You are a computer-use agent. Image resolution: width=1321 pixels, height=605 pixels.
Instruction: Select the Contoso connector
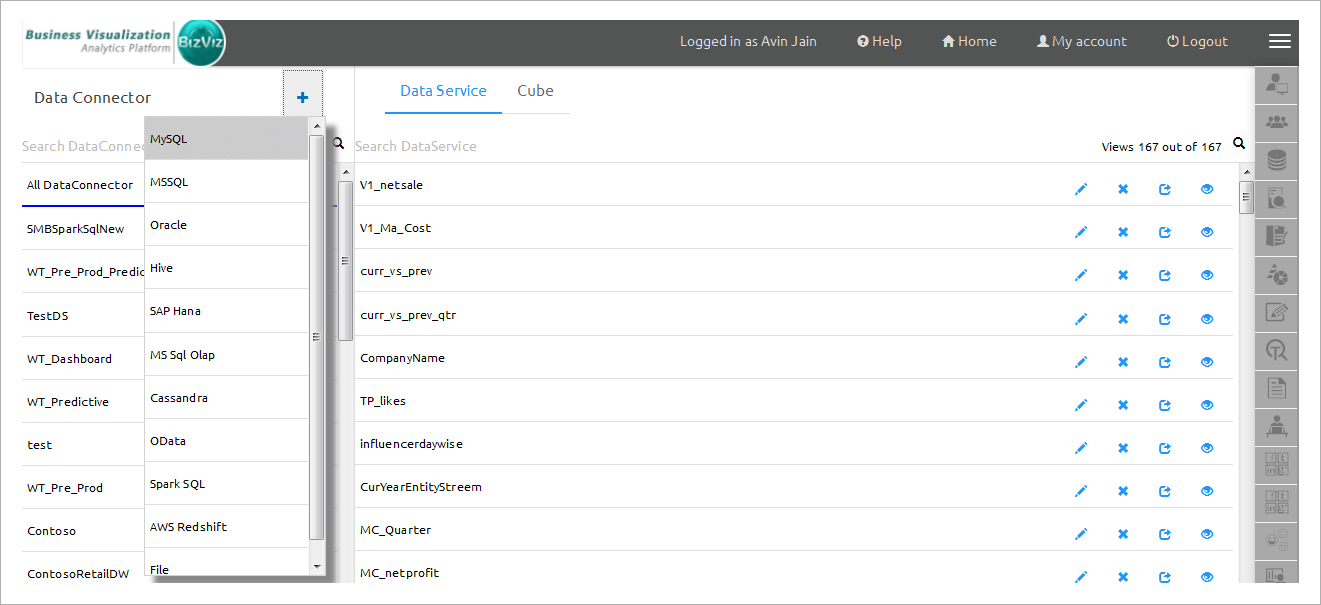(x=52, y=531)
